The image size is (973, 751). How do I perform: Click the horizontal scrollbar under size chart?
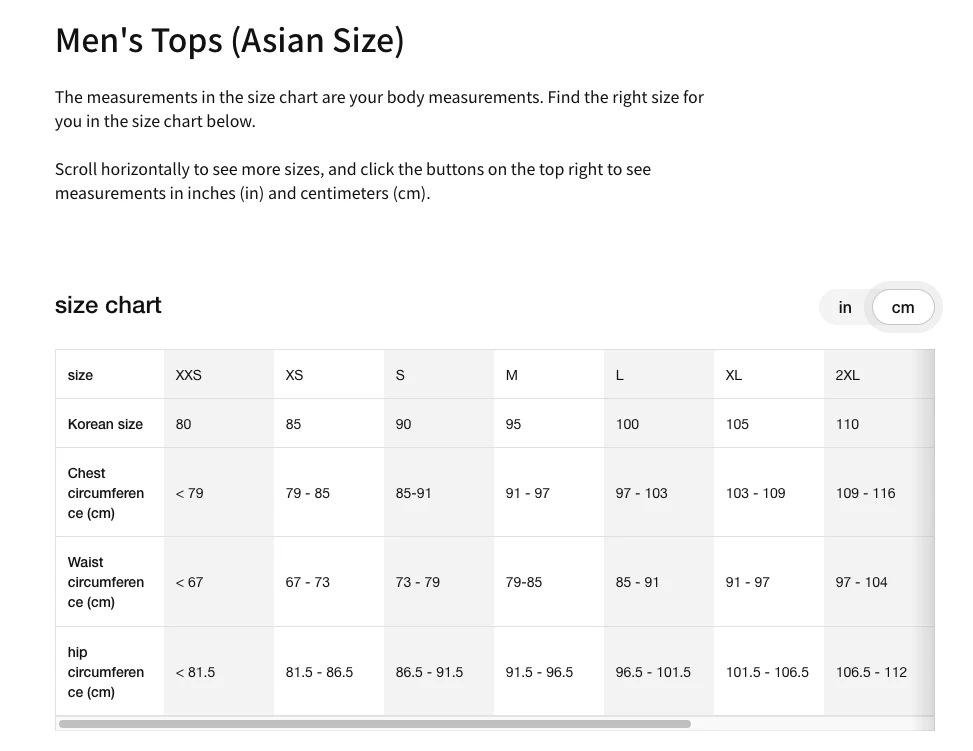tap(374, 723)
